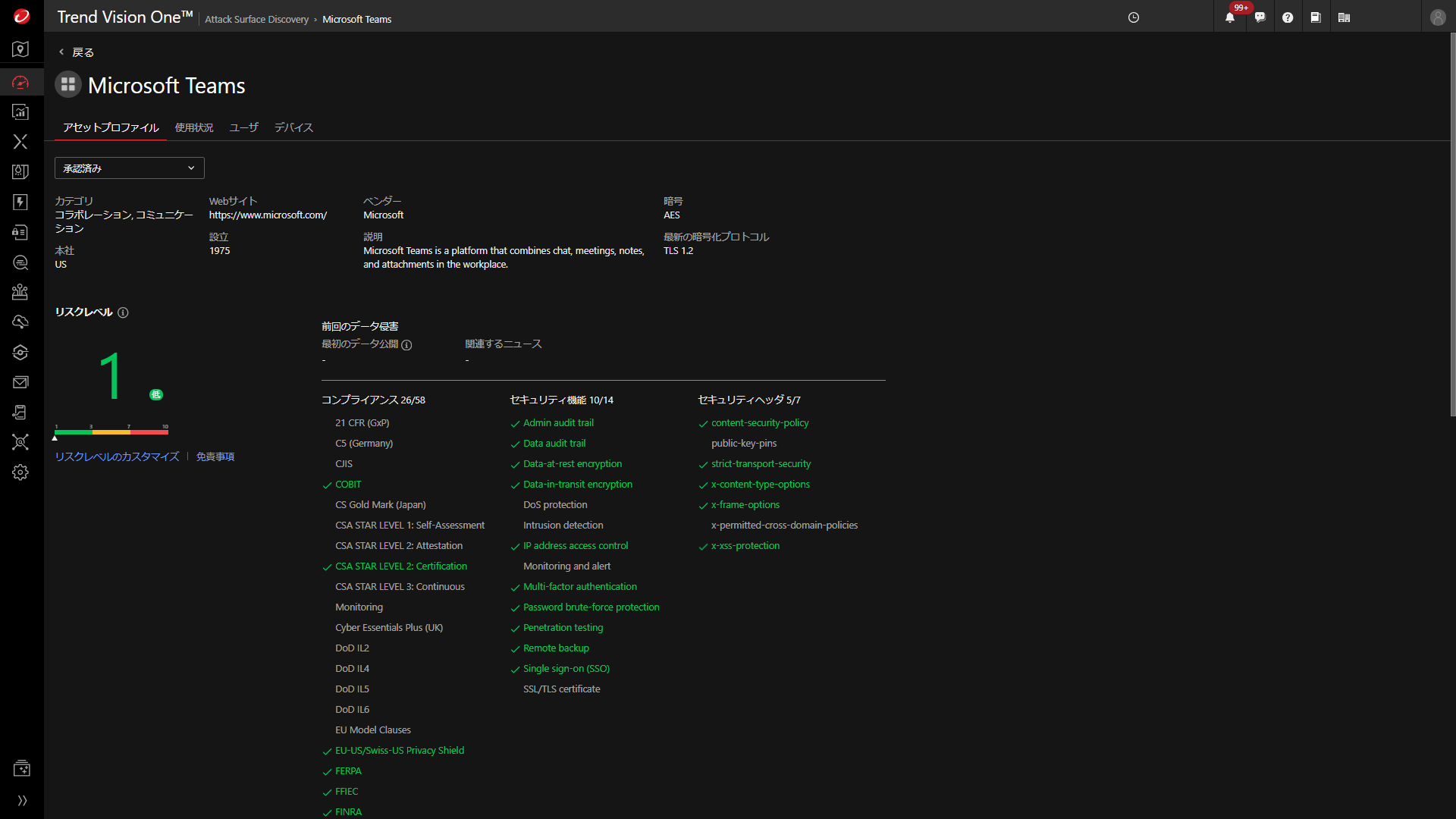Screen dimensions: 1456x819
Task: Click the page vertical scrollbar
Action: (1452, 224)
